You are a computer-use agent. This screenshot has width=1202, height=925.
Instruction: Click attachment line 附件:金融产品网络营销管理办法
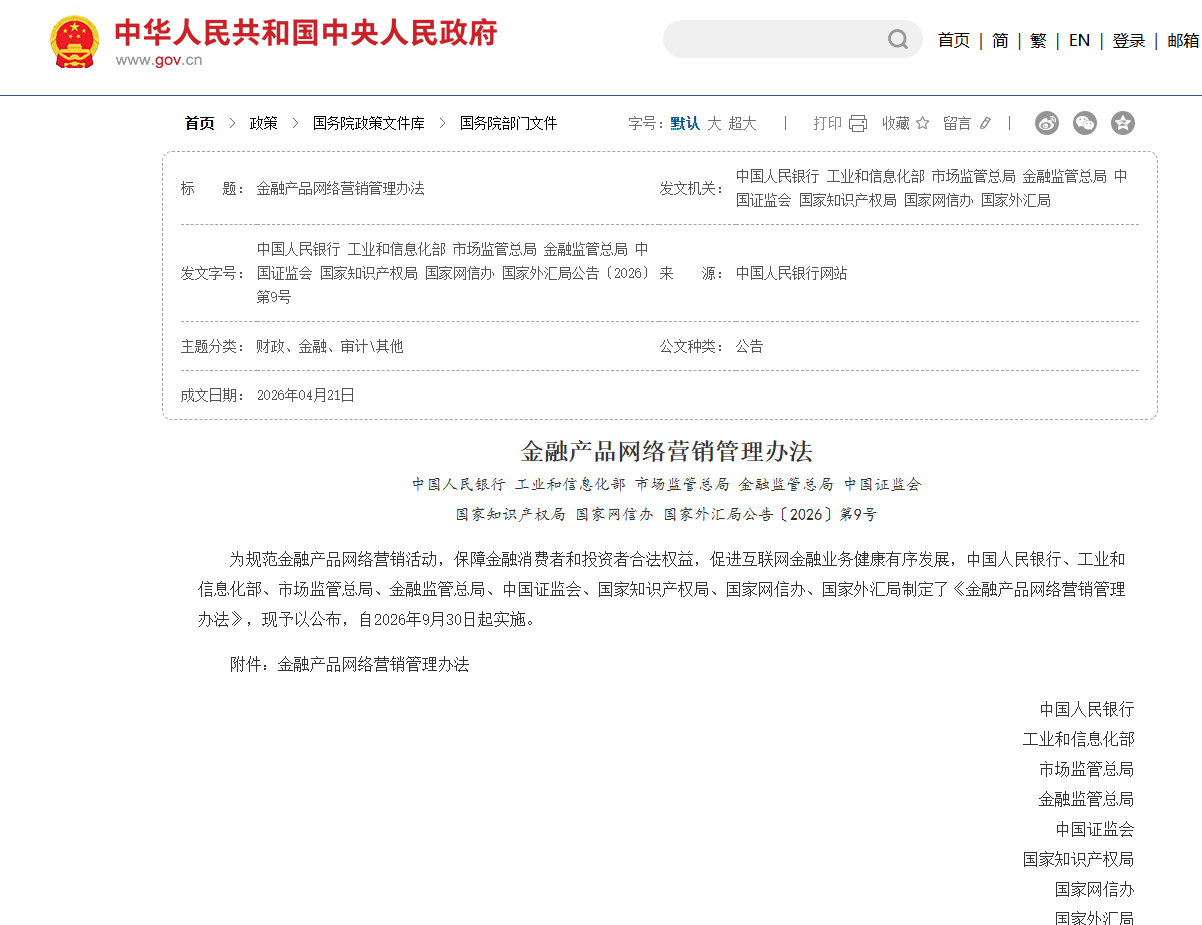click(x=349, y=664)
